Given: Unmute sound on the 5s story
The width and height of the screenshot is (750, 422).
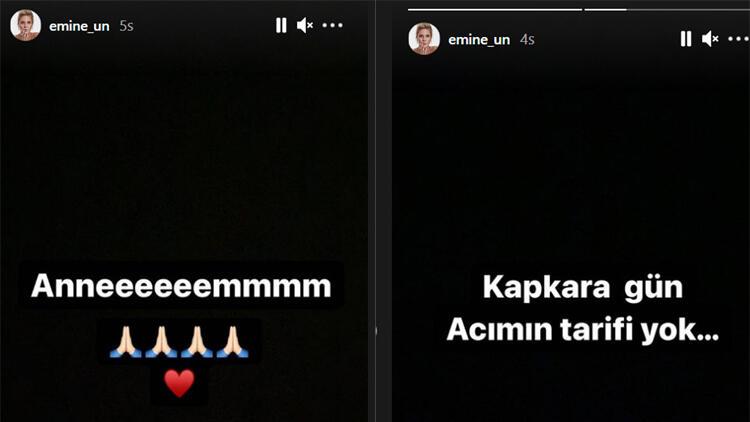Looking at the screenshot, I should pyautogui.click(x=305, y=25).
